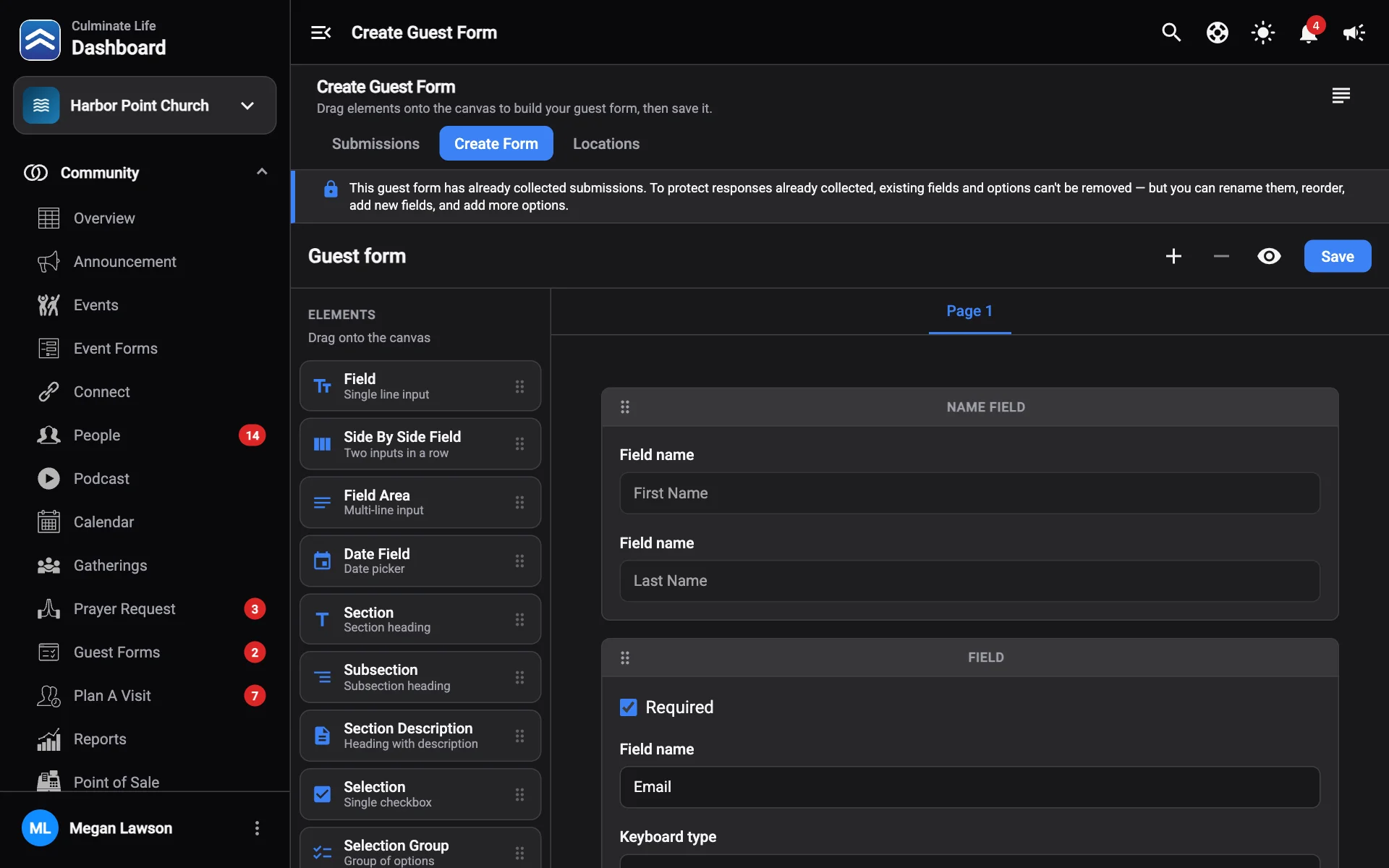The image size is (1389, 868).
Task: Select the Selection Group element
Action: coord(420,848)
